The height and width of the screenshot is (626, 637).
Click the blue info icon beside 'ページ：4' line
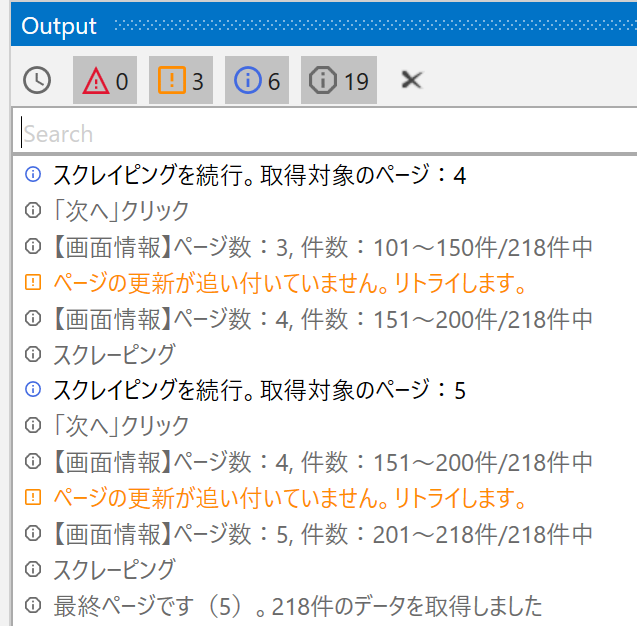pos(33,174)
